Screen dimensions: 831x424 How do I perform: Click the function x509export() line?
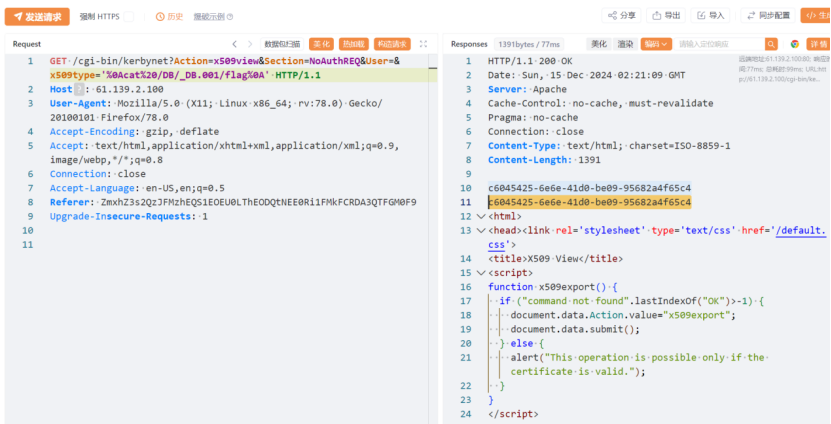point(553,287)
